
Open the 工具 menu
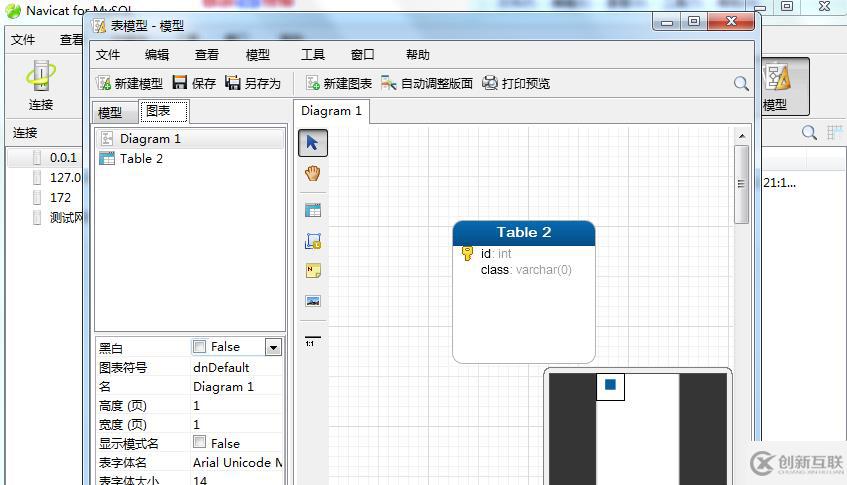click(313, 55)
